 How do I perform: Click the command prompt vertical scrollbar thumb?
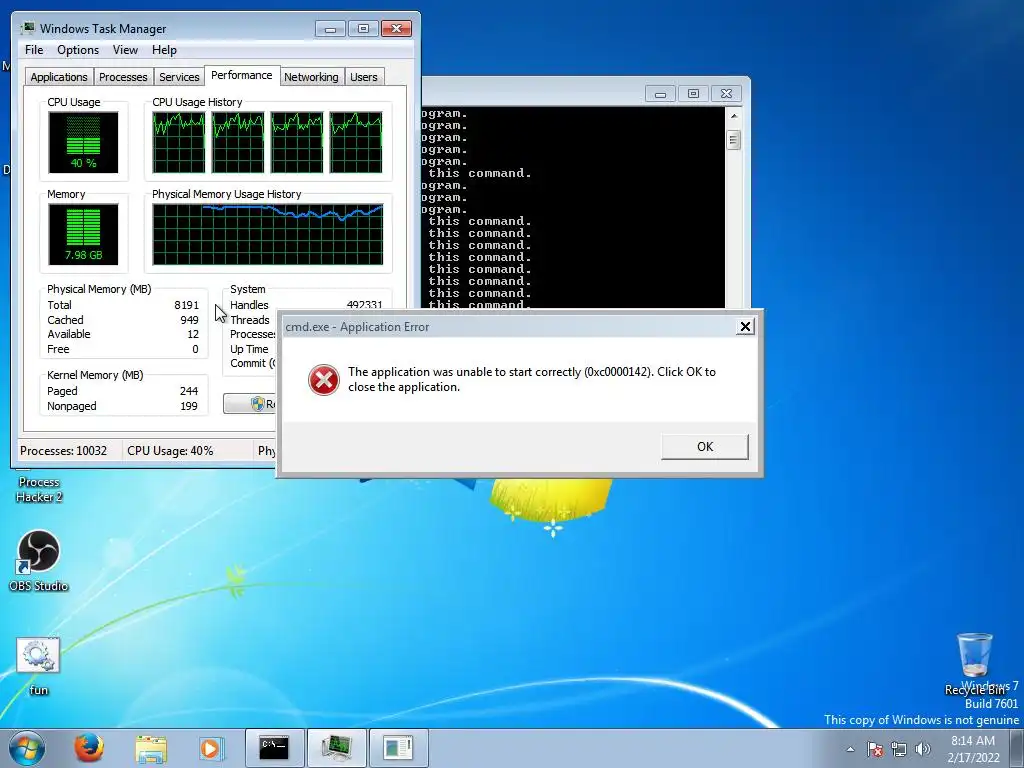(733, 139)
